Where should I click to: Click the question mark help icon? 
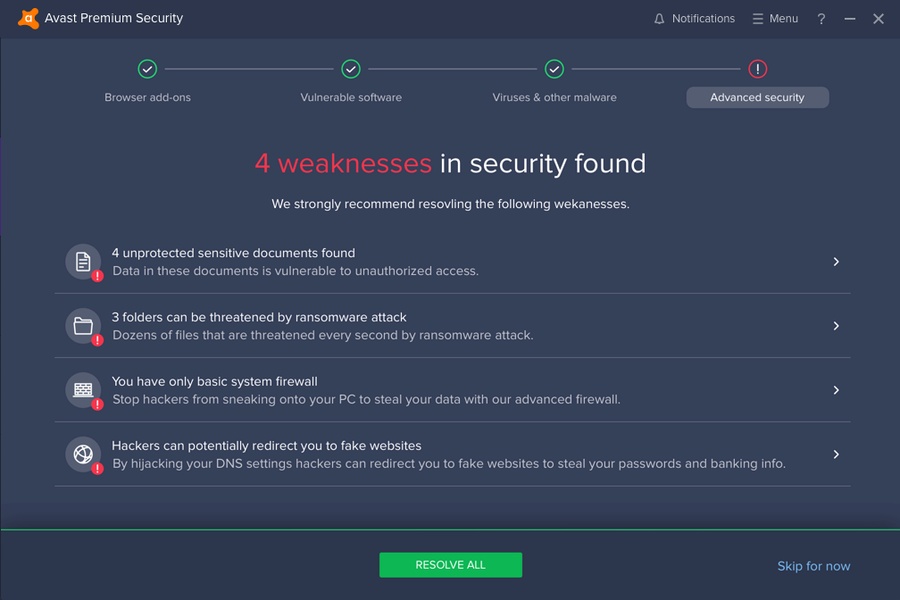point(821,19)
